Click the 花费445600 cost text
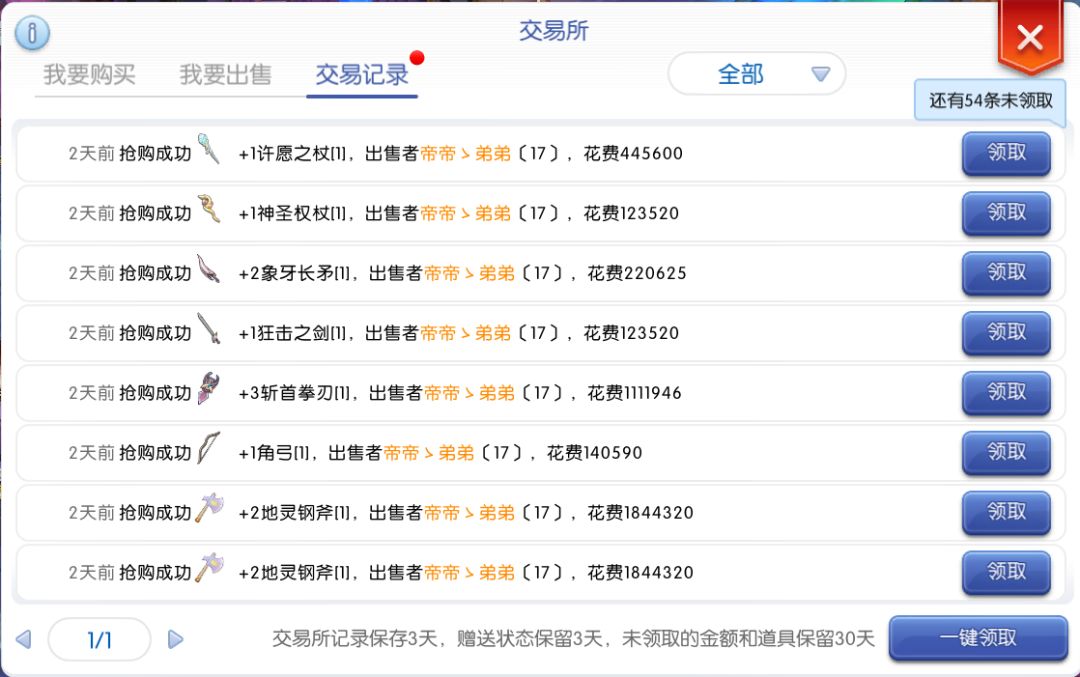The width and height of the screenshot is (1080, 677). click(x=633, y=153)
